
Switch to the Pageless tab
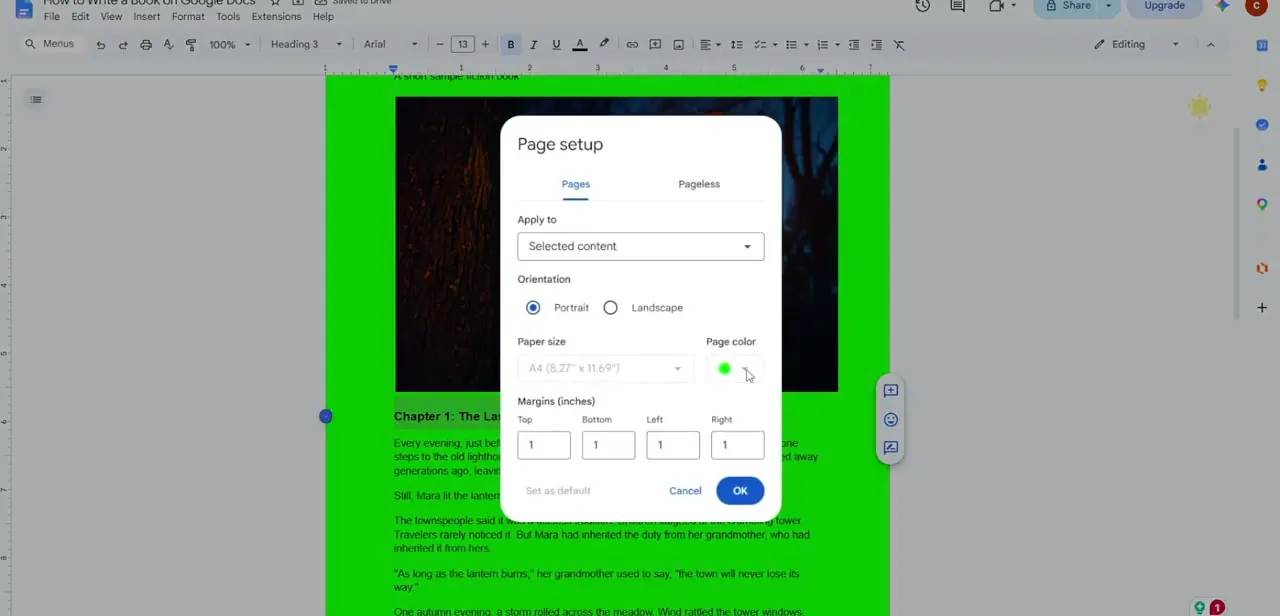click(699, 184)
